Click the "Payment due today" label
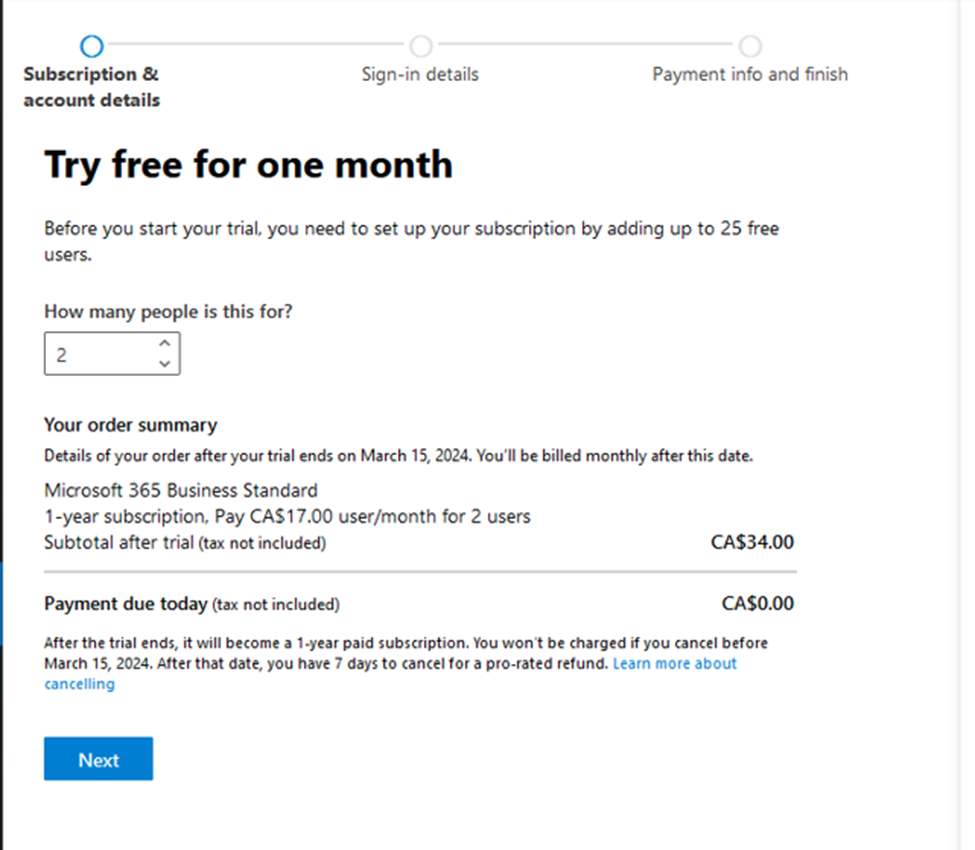This screenshot has height=850, width=975. coord(126,604)
